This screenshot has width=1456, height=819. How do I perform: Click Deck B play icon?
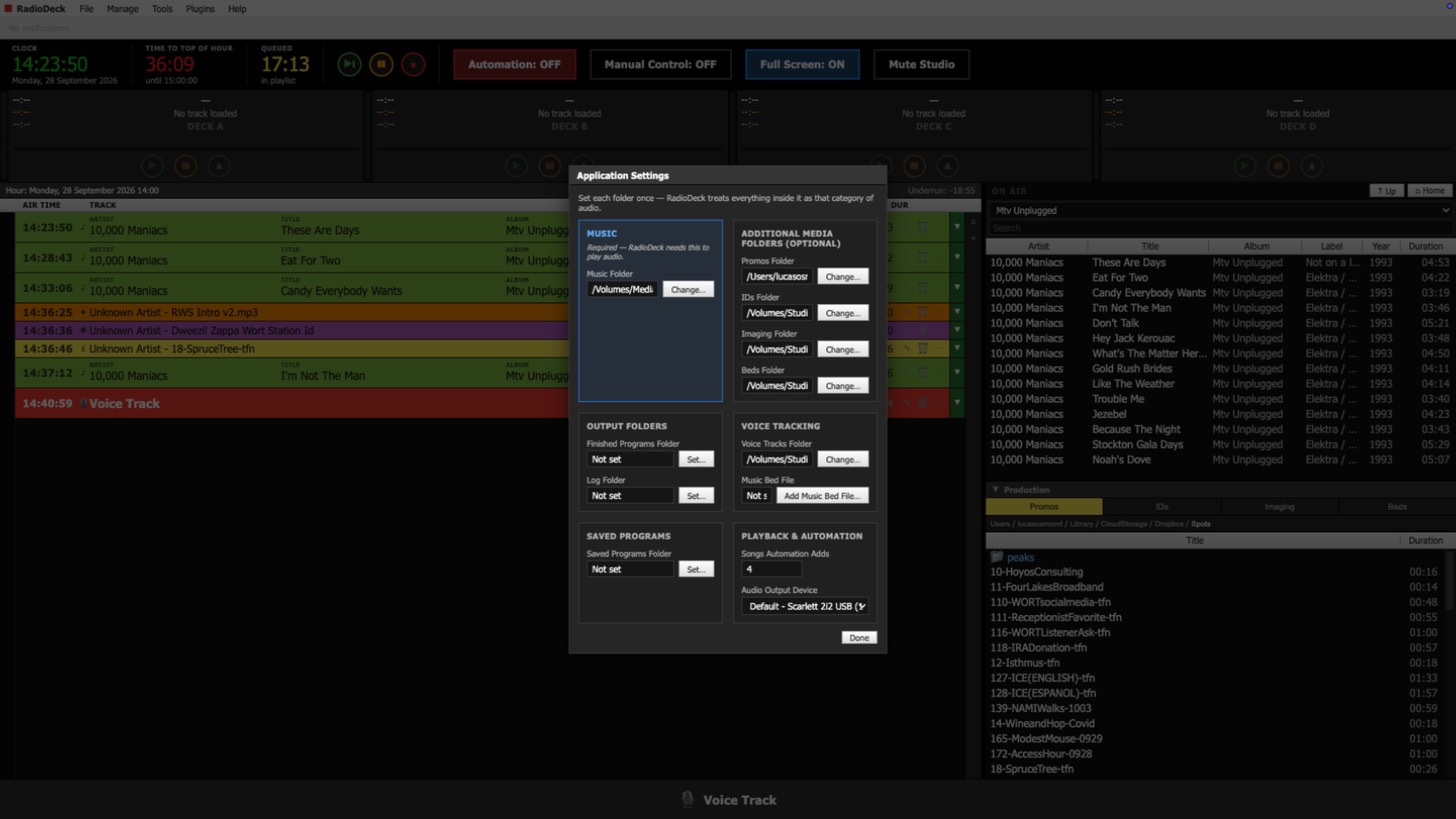[x=516, y=166]
